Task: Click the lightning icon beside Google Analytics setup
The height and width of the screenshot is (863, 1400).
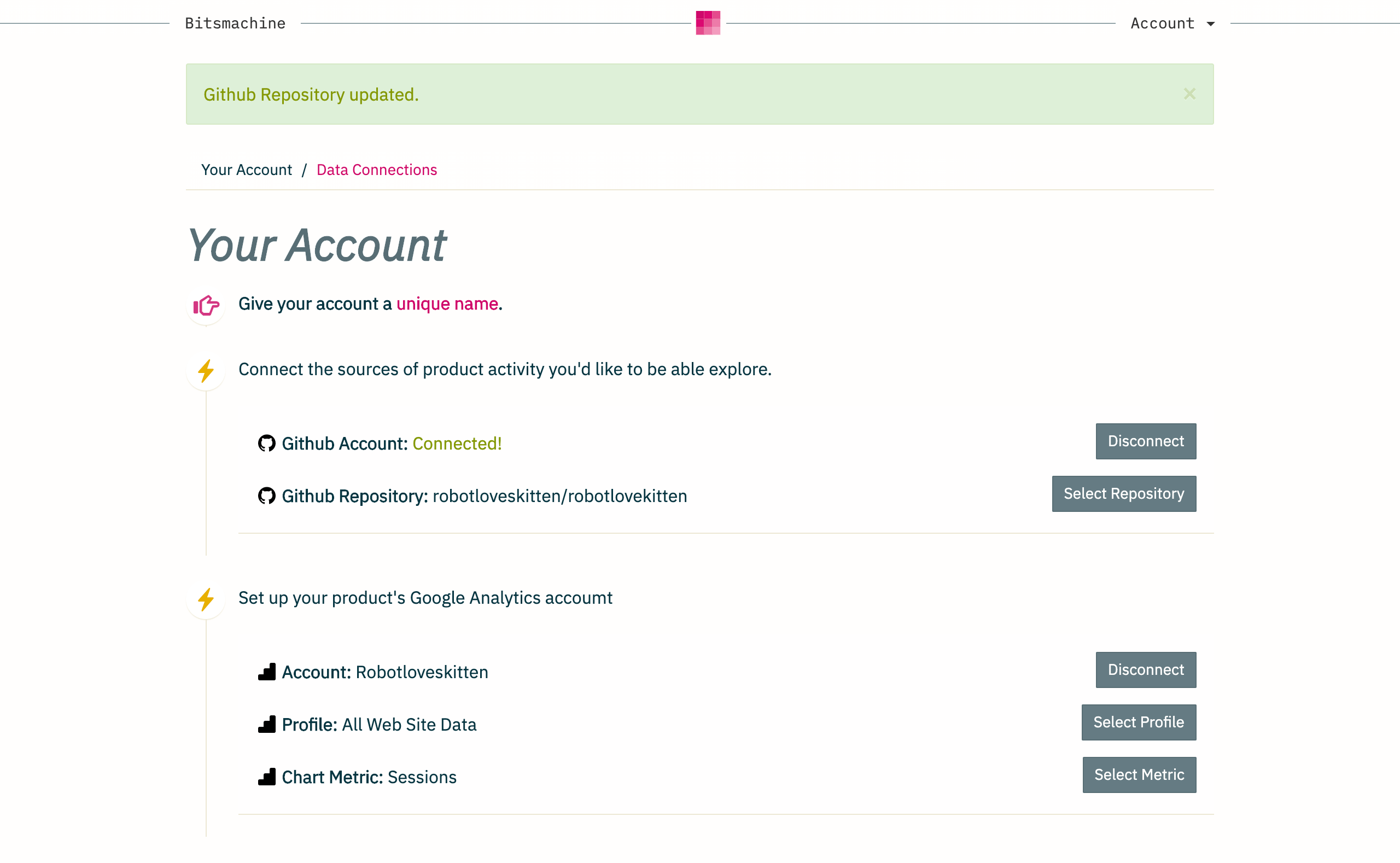Action: coord(206,599)
